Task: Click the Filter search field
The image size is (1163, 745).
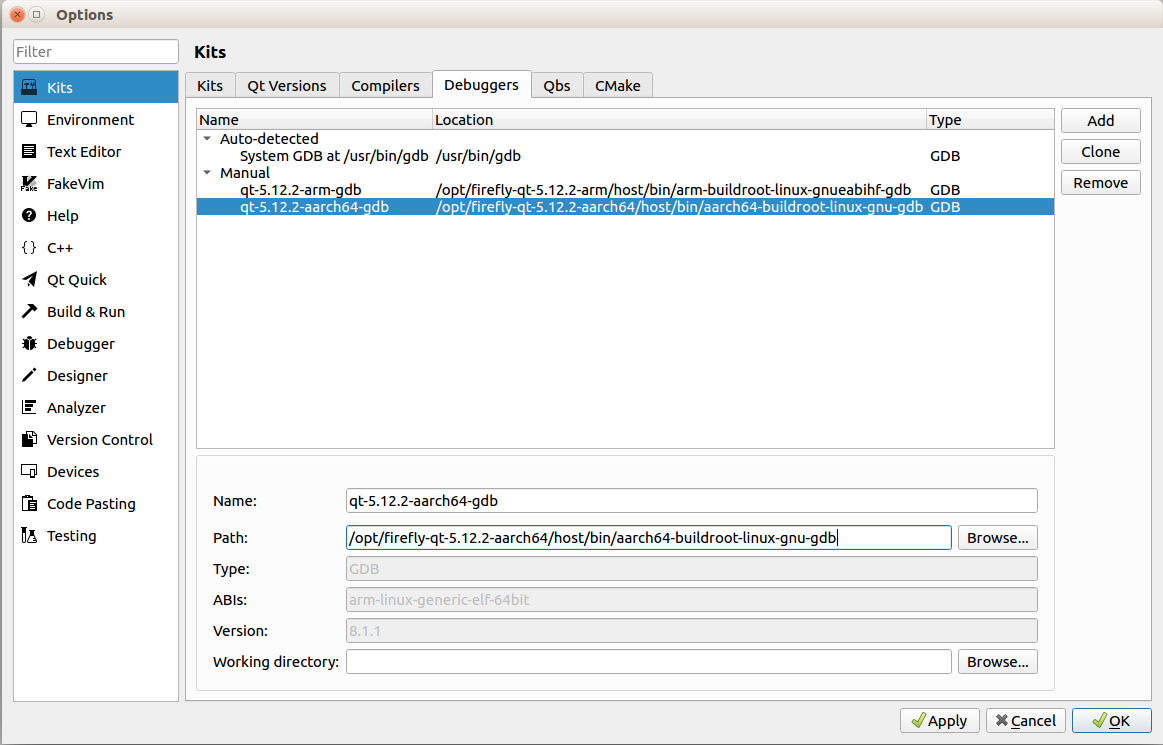Action: pyautogui.click(x=95, y=52)
